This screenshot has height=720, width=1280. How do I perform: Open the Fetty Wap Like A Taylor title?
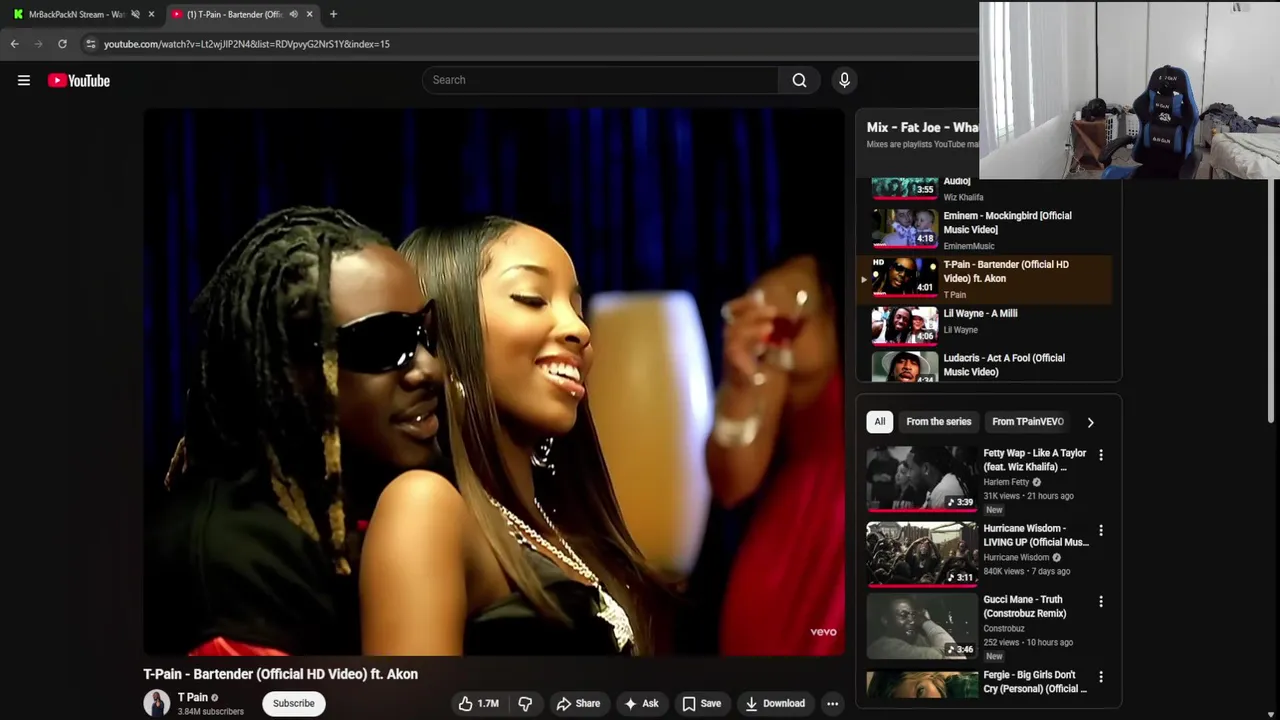click(x=1034, y=460)
